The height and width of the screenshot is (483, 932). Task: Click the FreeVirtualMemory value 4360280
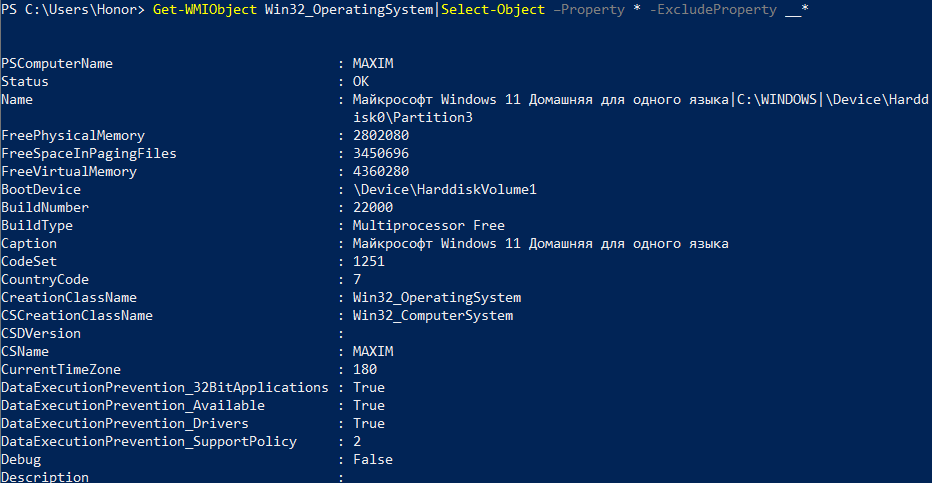tap(381, 171)
